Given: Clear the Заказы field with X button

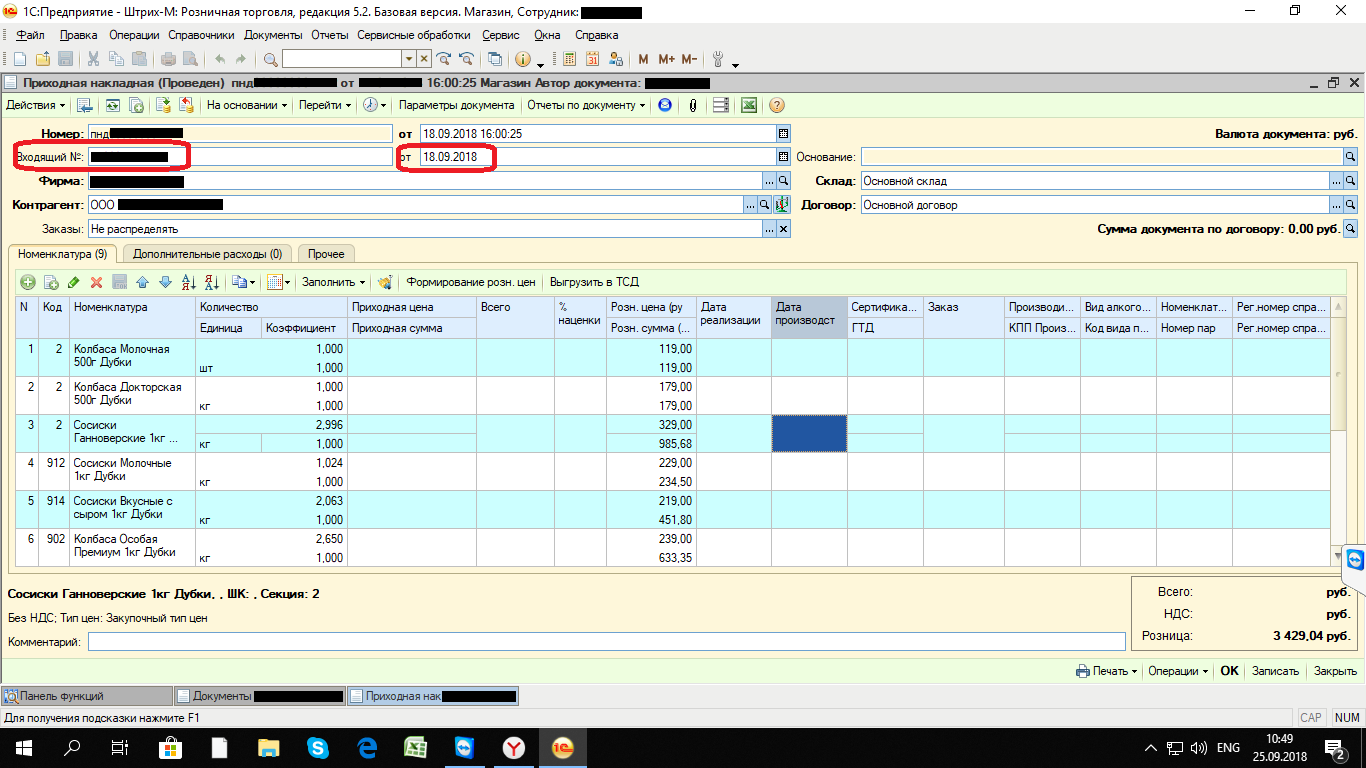Looking at the screenshot, I should coord(784,229).
